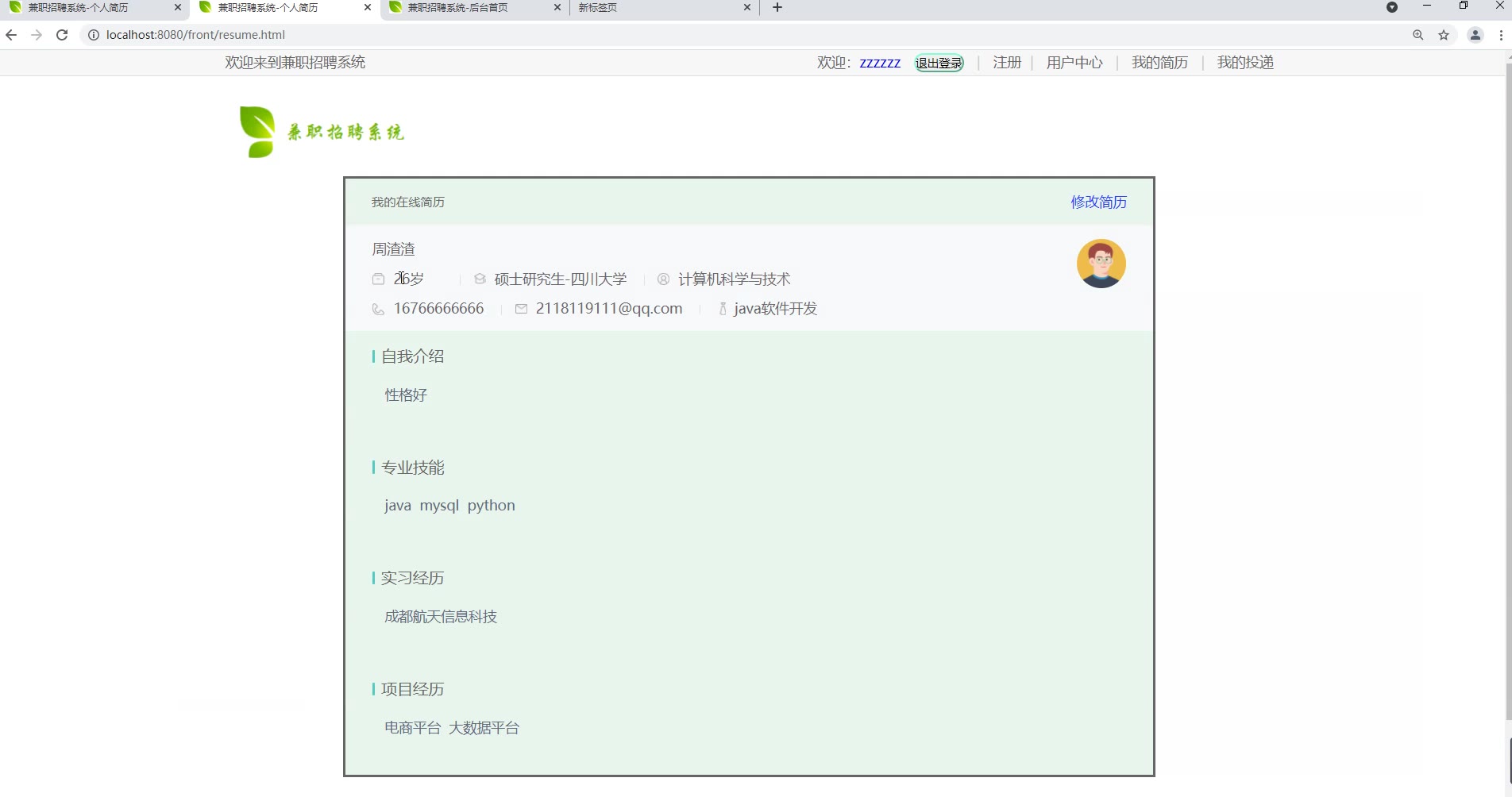Image resolution: width=1512 pixels, height=797 pixels.
Task: Bookmark this page with the star icon
Action: [x=1444, y=35]
